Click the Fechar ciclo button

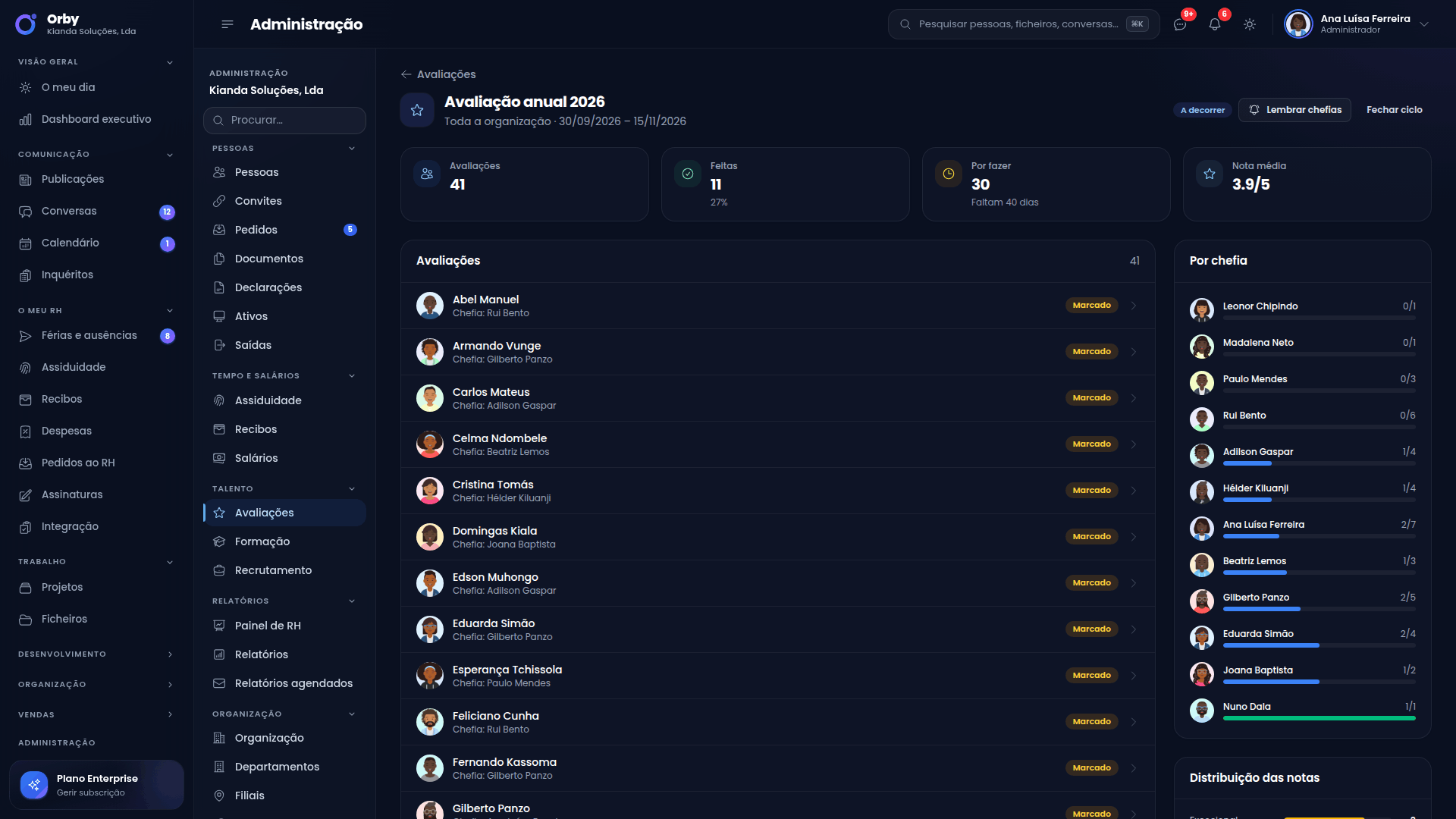(x=1395, y=110)
